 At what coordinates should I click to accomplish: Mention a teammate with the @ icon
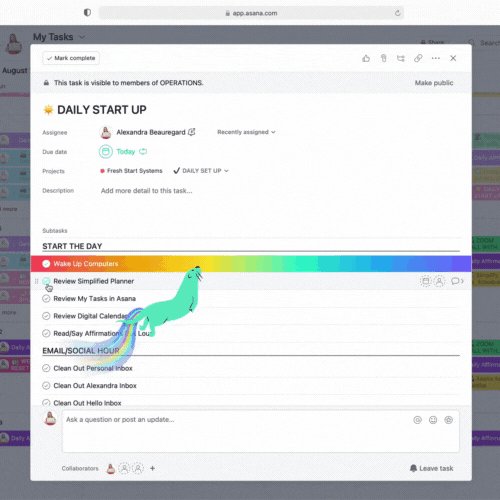coord(417,420)
